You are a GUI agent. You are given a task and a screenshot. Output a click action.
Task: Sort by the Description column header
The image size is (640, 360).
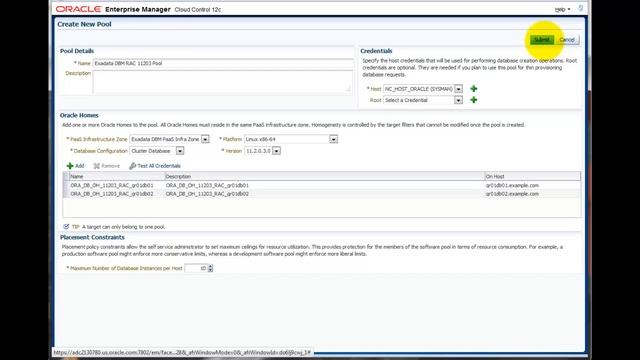[x=324, y=176]
